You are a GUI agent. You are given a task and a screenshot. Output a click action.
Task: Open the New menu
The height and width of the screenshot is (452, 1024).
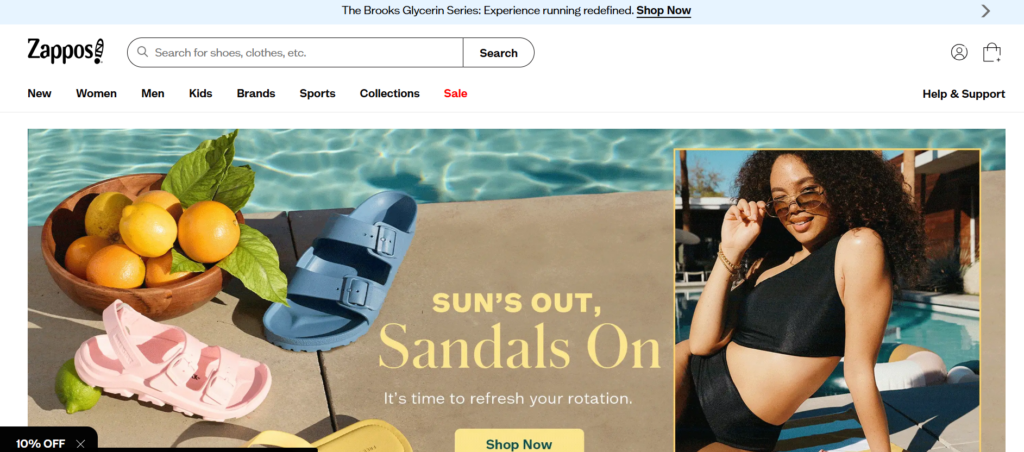(x=39, y=93)
